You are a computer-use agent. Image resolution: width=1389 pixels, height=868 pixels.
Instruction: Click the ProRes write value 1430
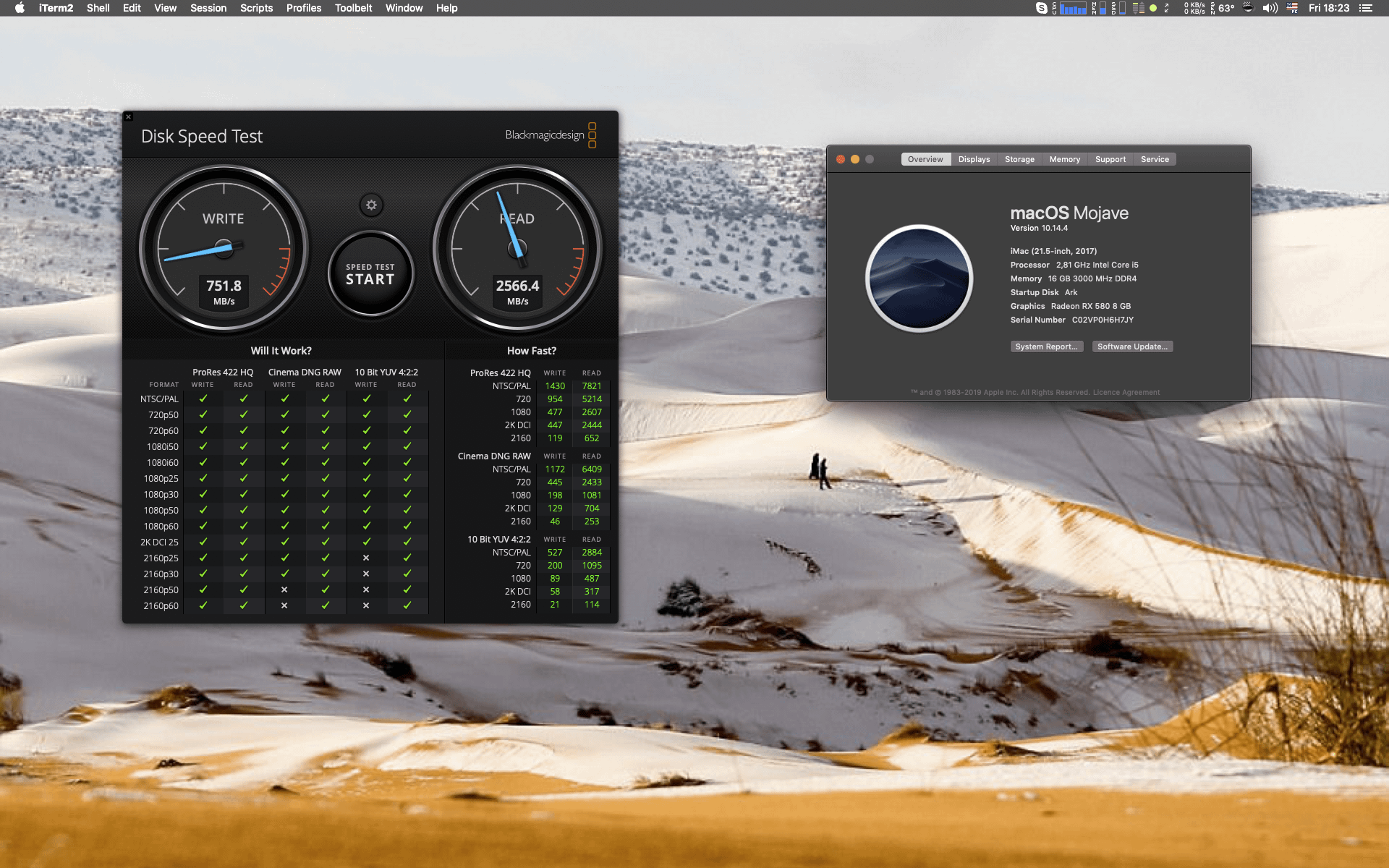tap(555, 386)
